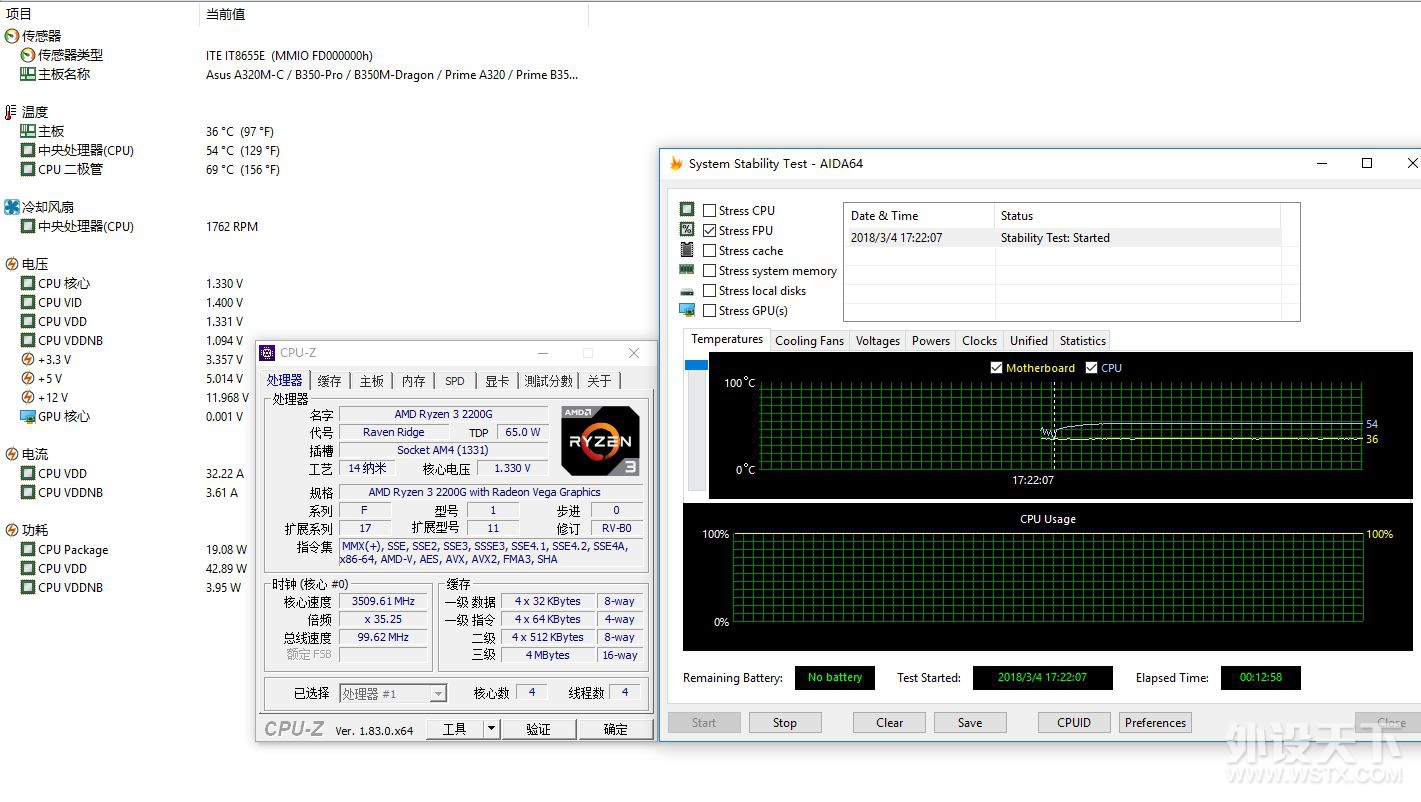Click the voltage icon beside 电压 heading
Screen dimensions: 1421x802
11,264
